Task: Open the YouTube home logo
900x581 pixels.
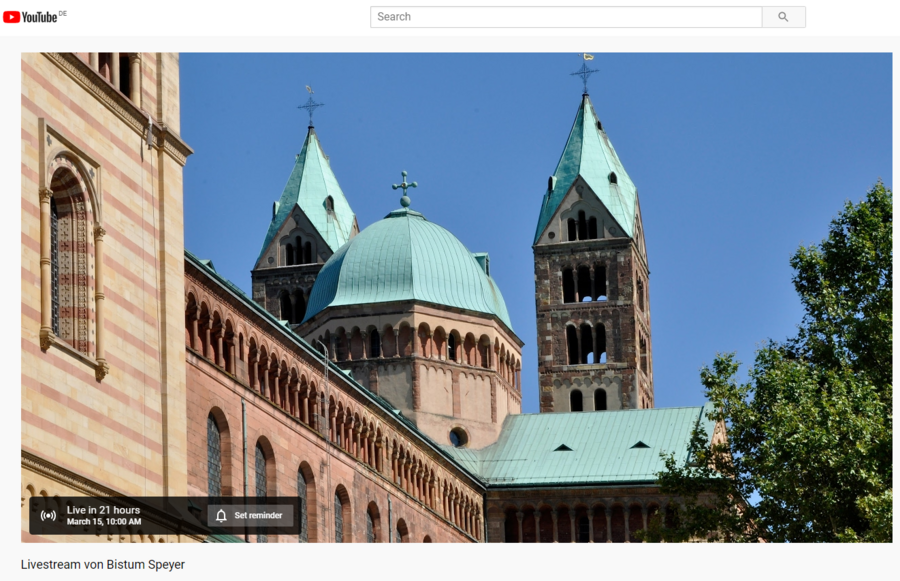Action: pyautogui.click(x=30, y=17)
